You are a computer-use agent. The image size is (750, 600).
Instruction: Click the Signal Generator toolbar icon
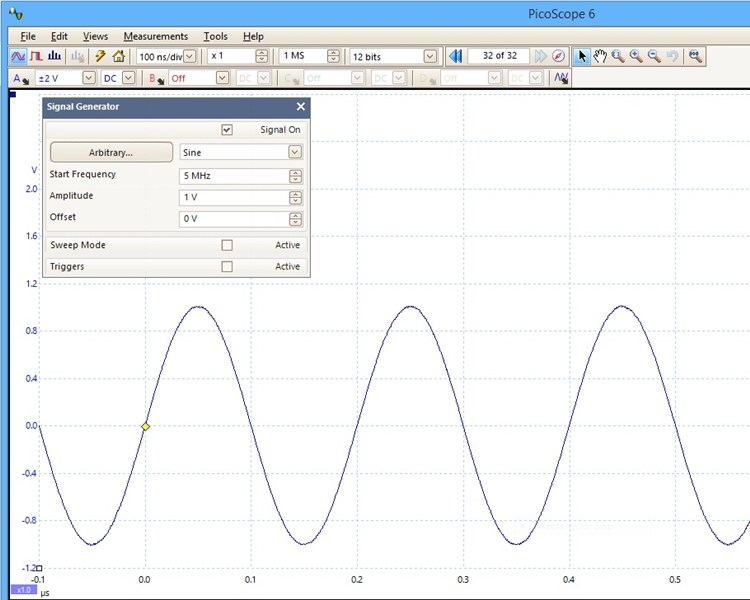pos(562,78)
